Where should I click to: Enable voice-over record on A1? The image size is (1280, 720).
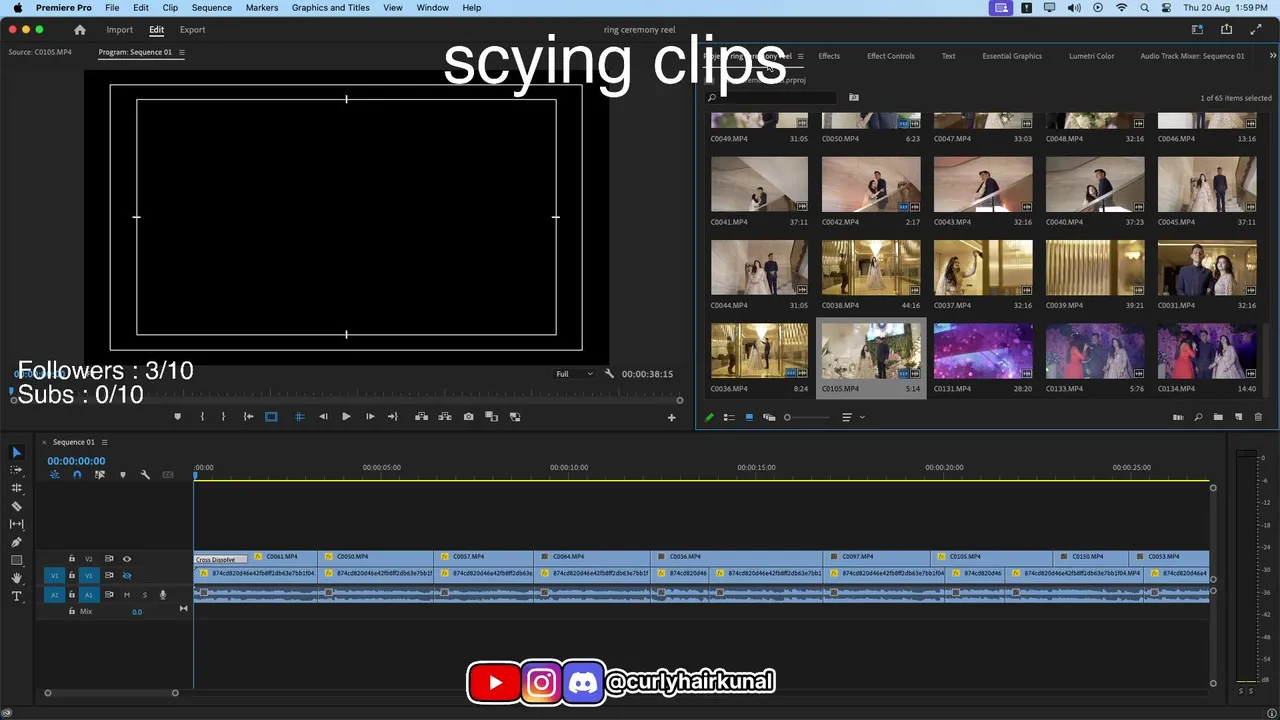point(163,595)
